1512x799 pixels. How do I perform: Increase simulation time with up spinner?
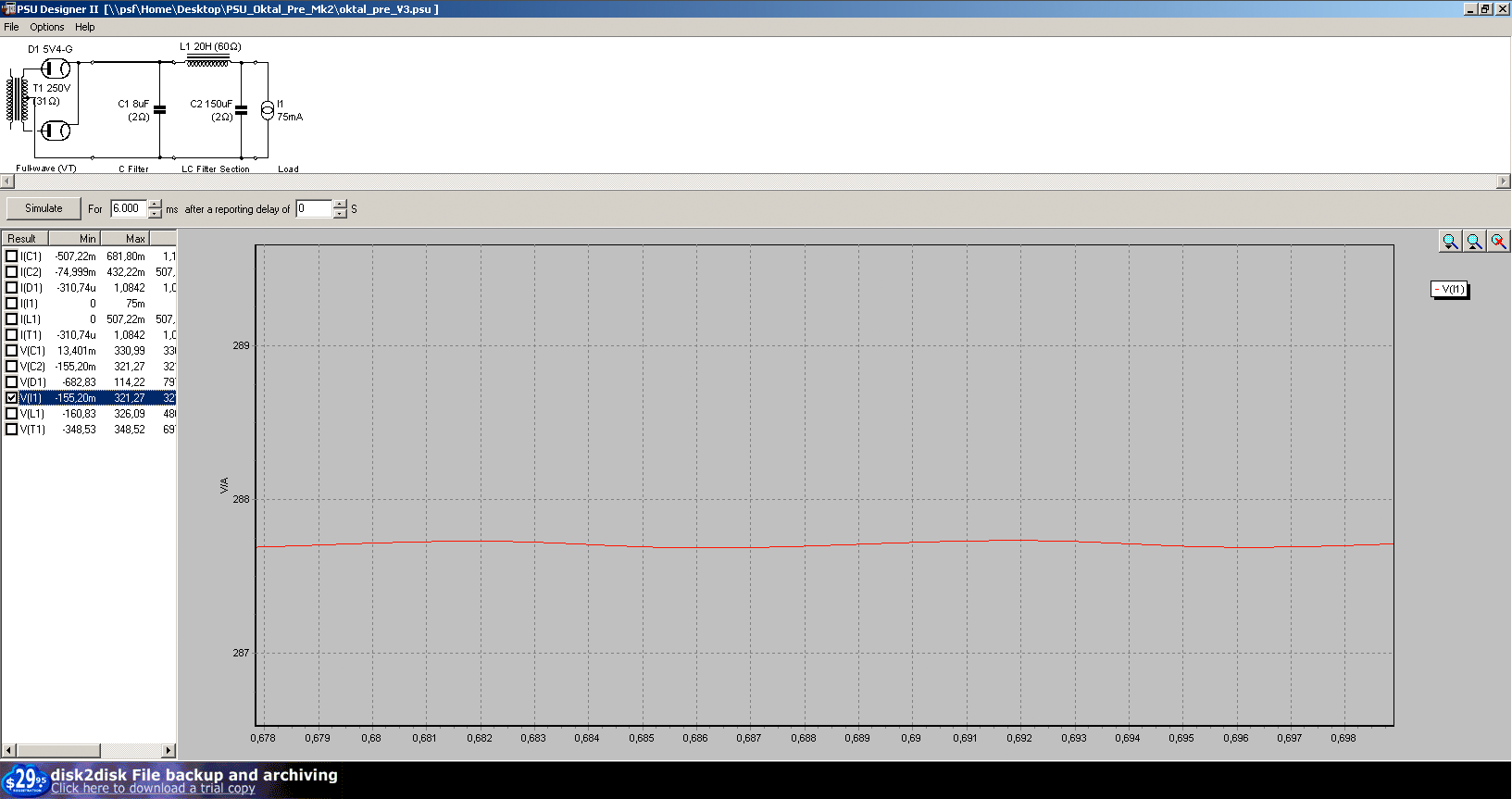coord(155,204)
